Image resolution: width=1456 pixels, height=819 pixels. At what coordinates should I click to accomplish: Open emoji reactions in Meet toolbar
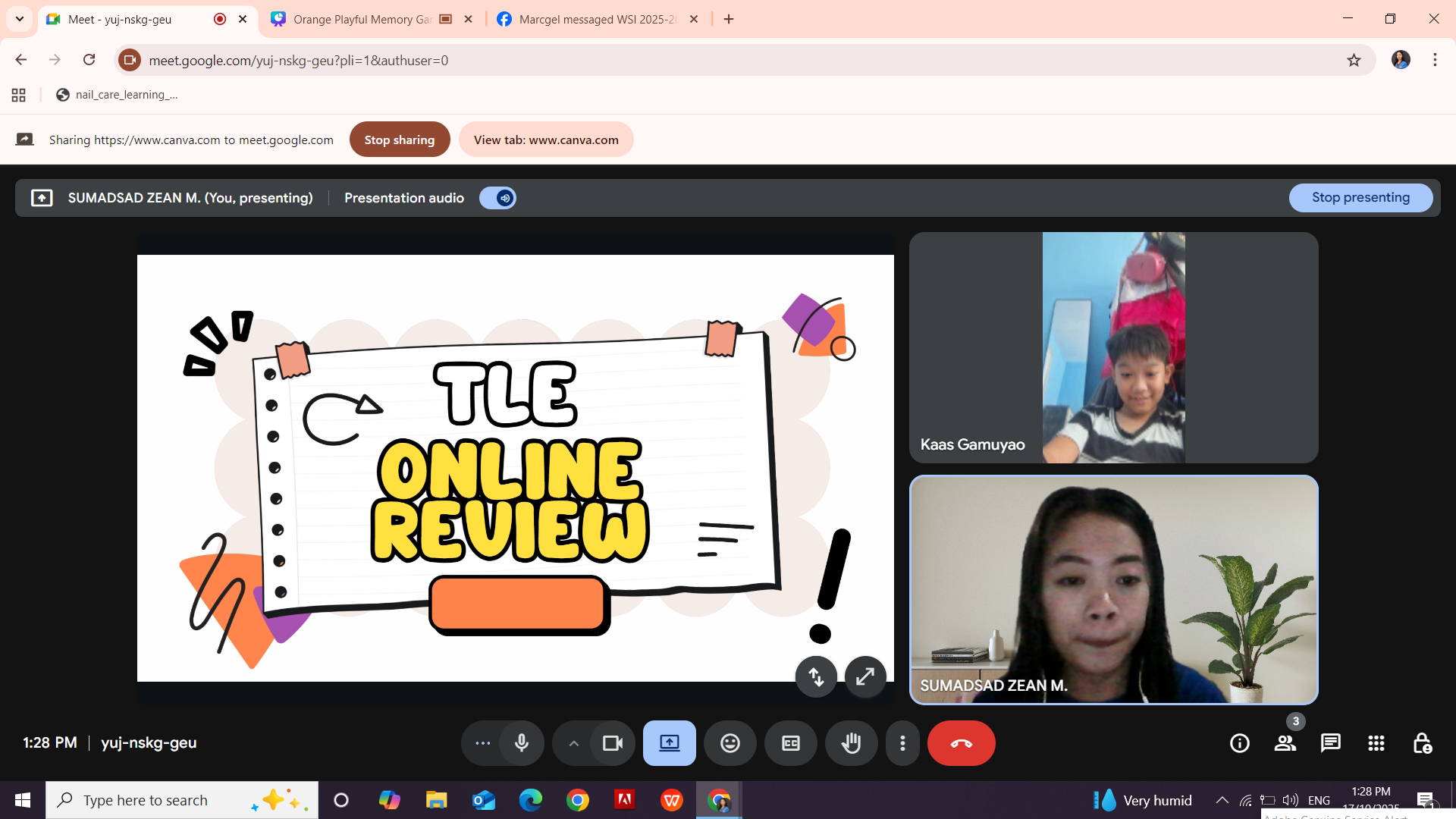[730, 743]
